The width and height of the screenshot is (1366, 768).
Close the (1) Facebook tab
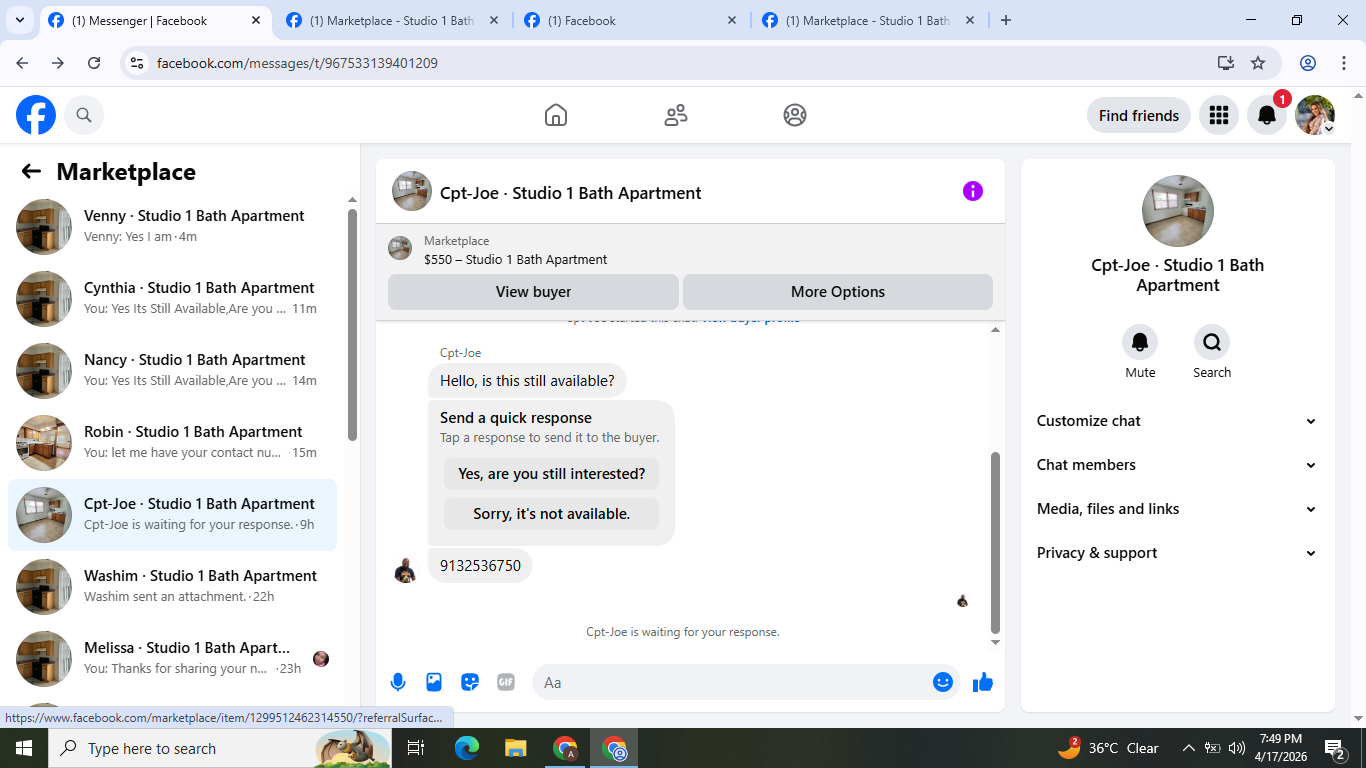pyautogui.click(x=732, y=20)
